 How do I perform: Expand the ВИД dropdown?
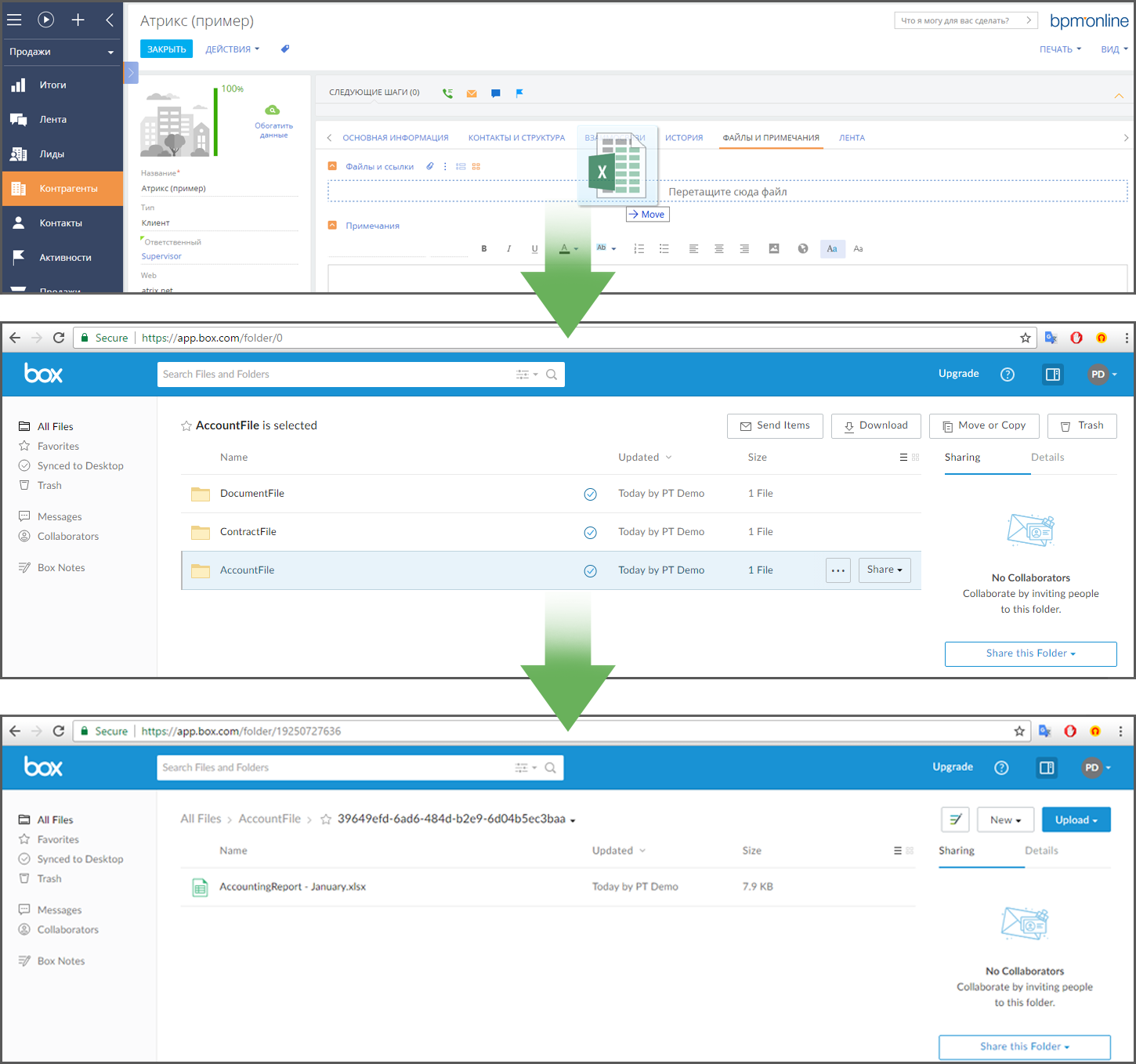click(x=1114, y=49)
